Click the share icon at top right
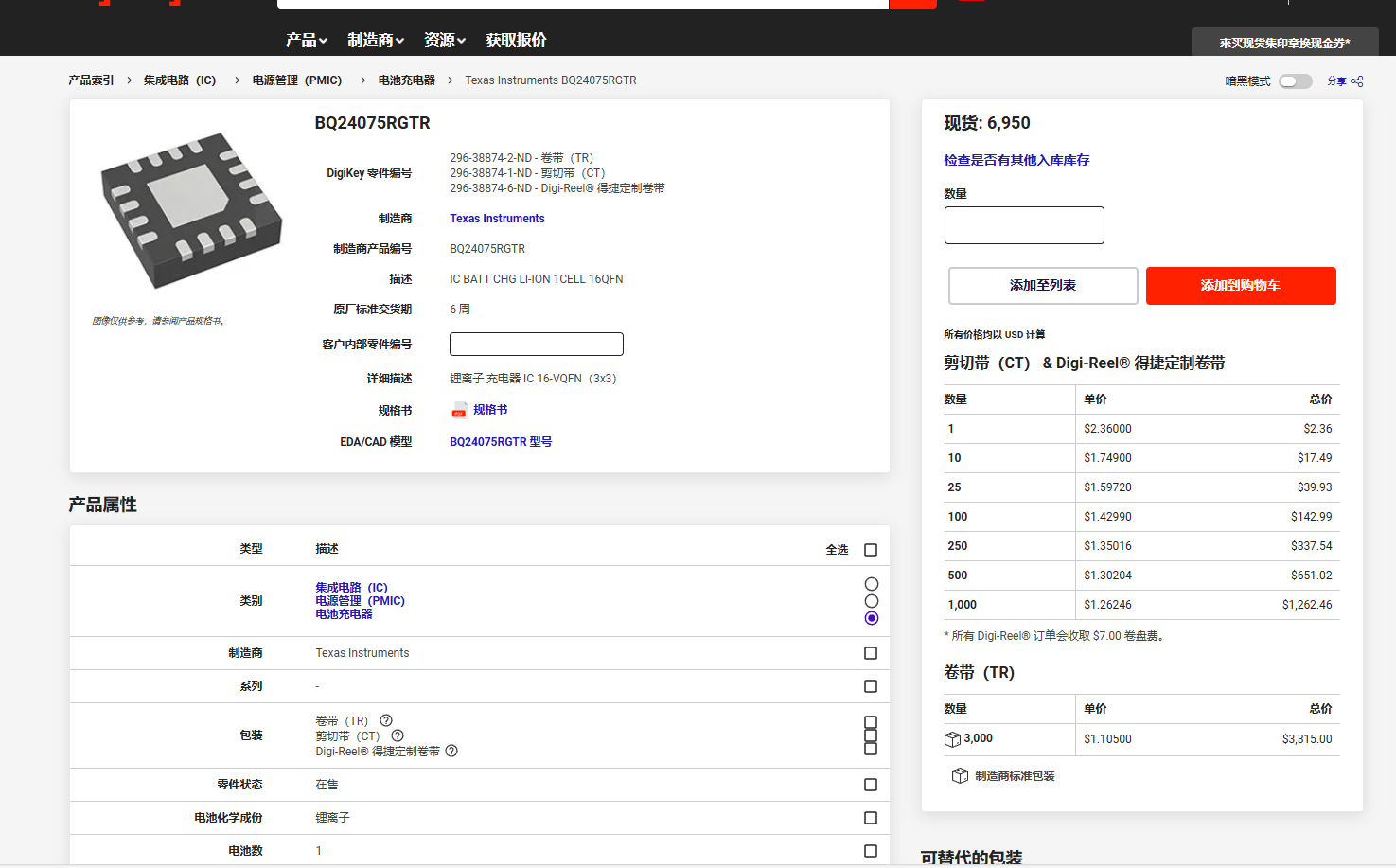The image size is (1396, 868). [x=1356, y=81]
